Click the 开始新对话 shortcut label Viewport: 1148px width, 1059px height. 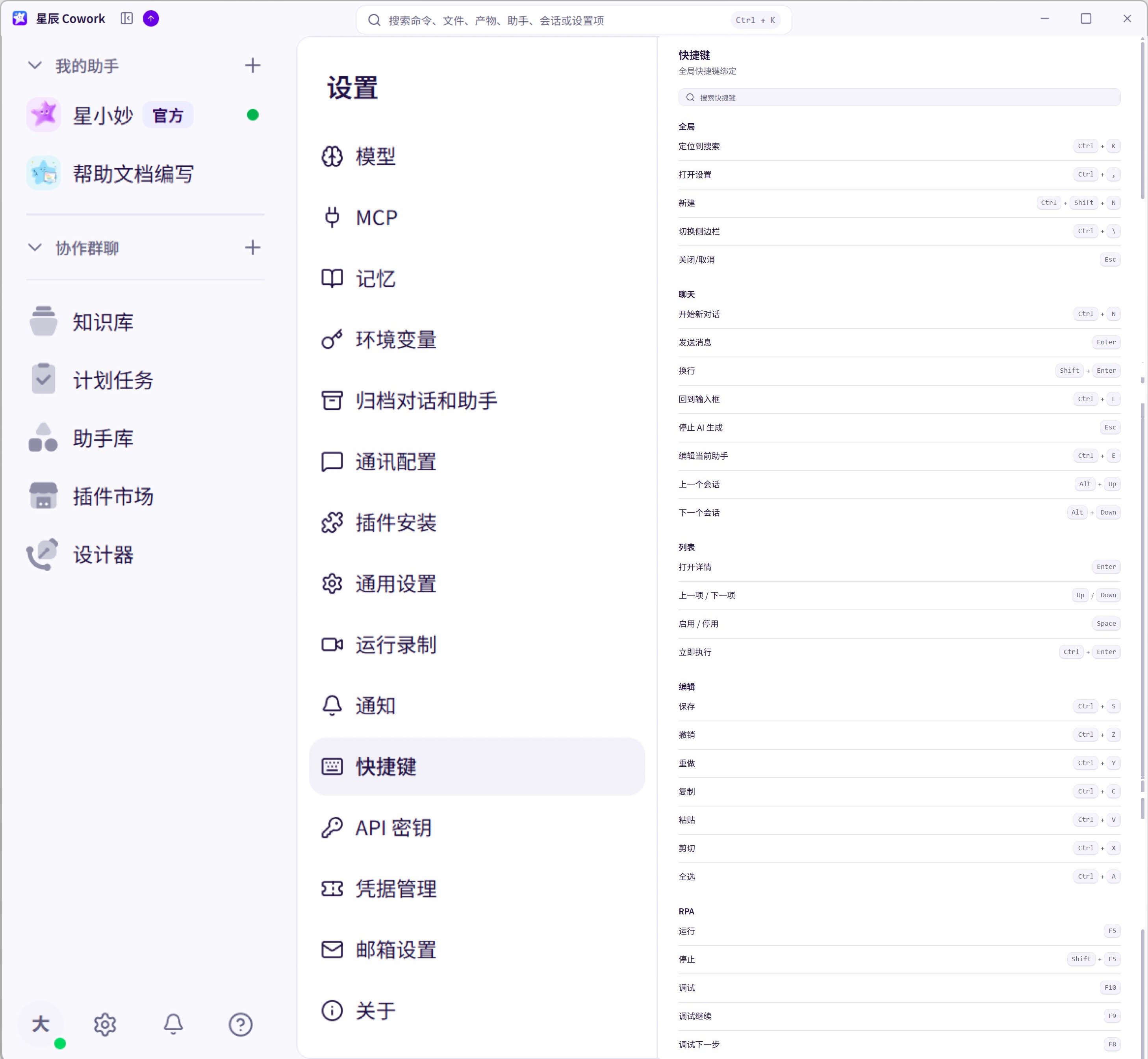click(699, 314)
